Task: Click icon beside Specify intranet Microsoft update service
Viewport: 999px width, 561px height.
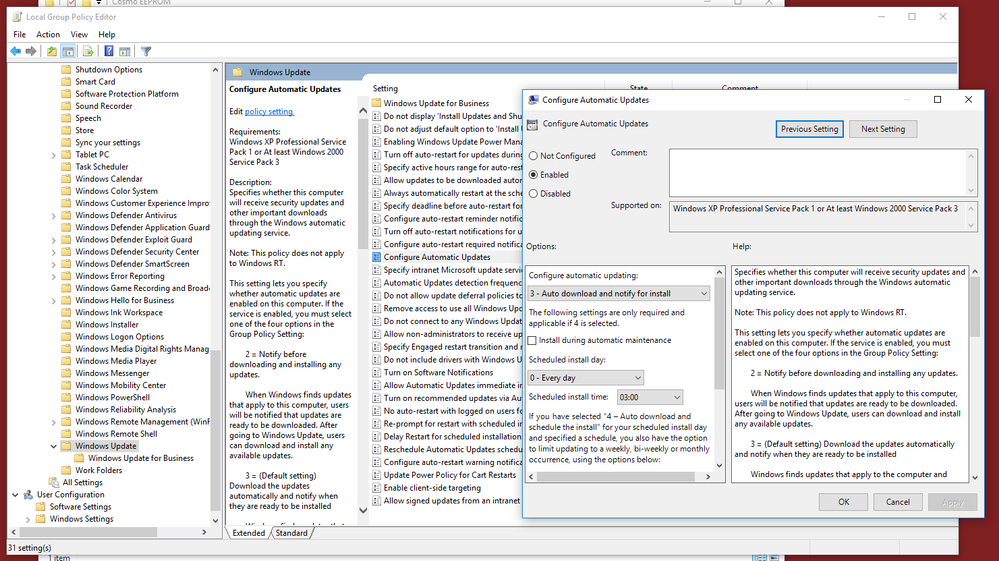Action: point(377,270)
